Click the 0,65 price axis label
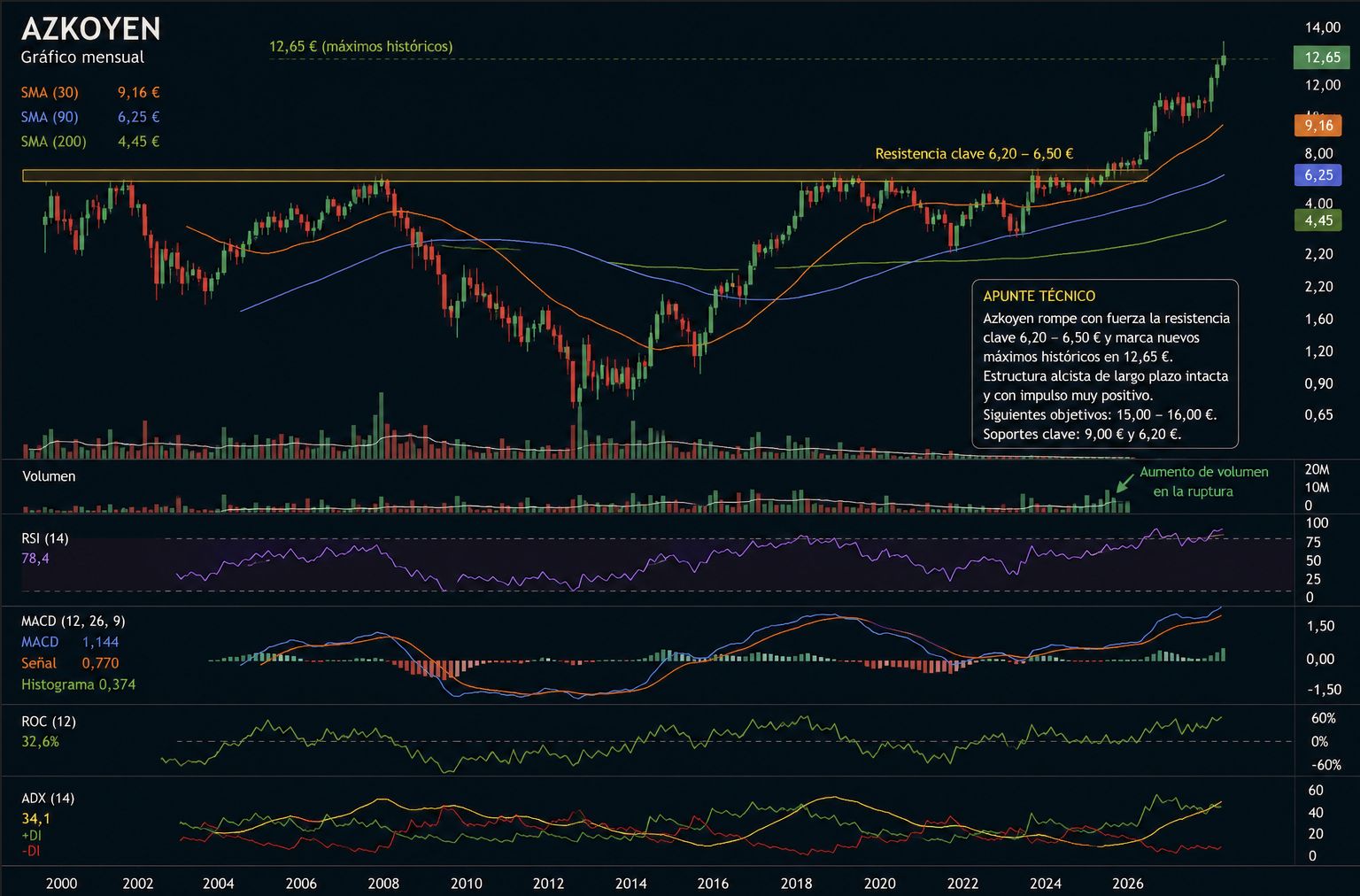 (1318, 414)
